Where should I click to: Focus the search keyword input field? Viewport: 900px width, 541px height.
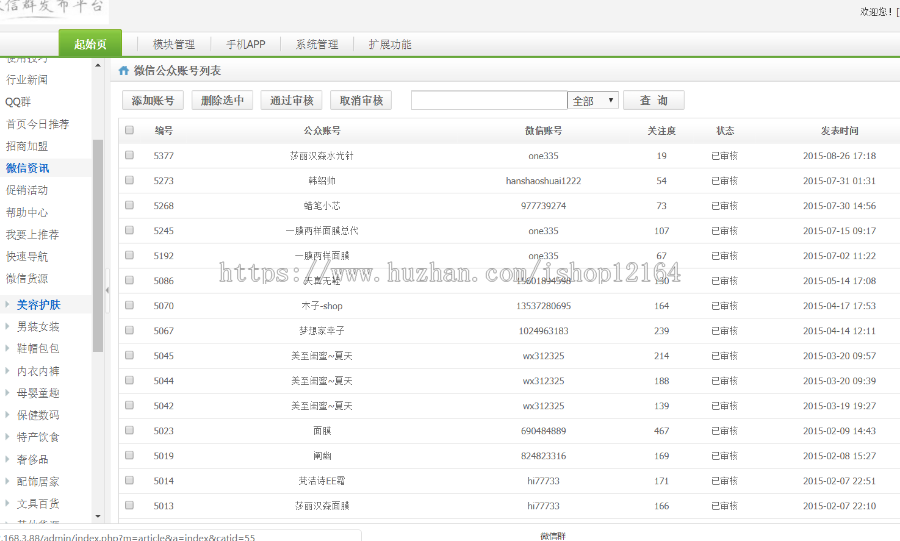pyautogui.click(x=489, y=100)
